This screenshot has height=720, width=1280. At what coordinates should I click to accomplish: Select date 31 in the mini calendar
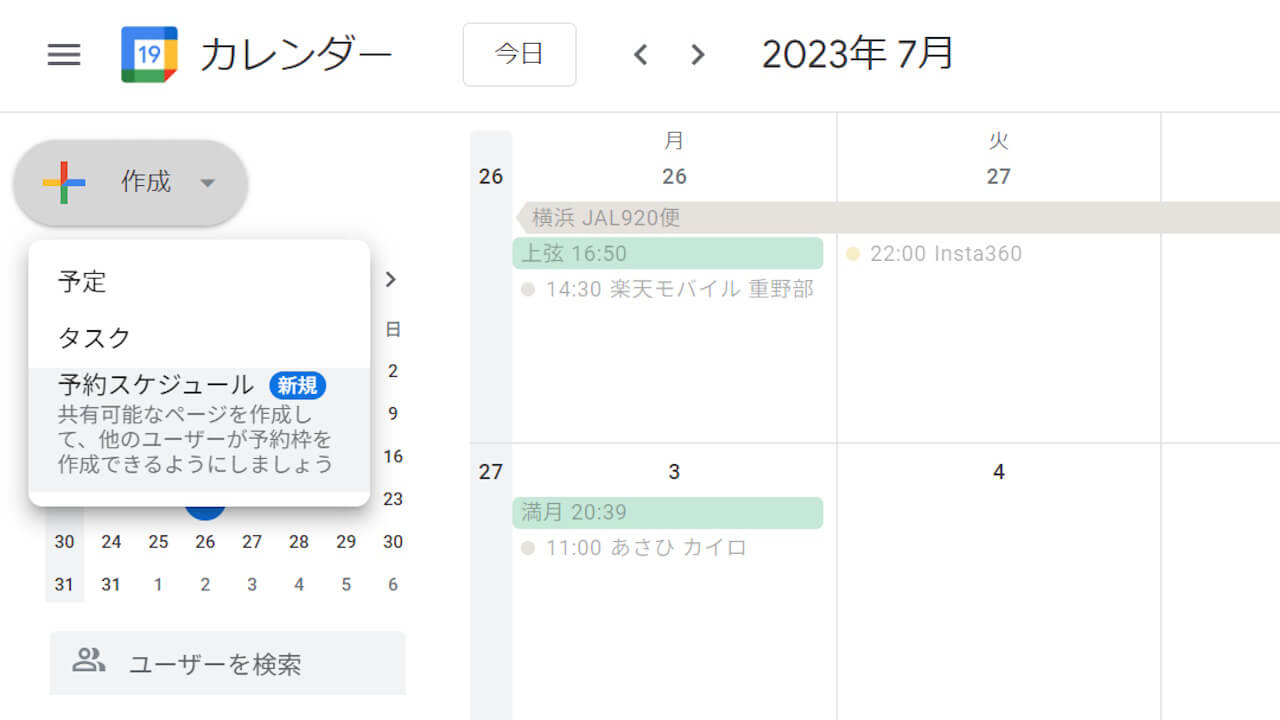point(111,584)
